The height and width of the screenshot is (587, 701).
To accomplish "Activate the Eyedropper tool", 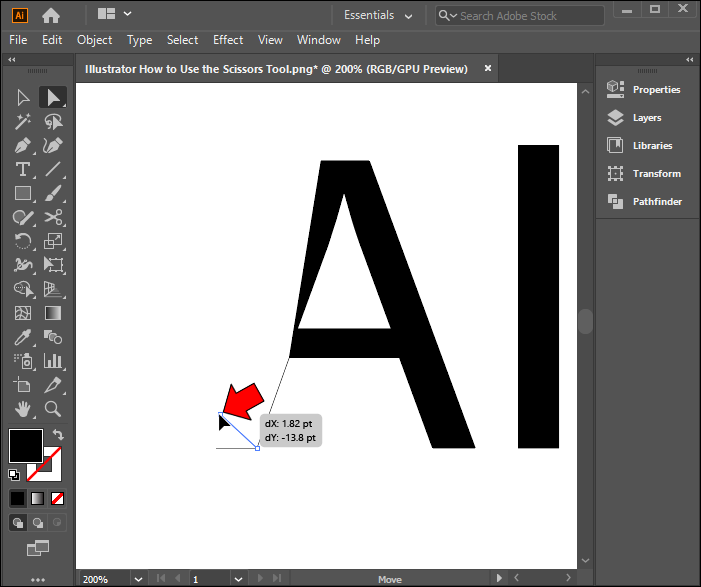I will 23,337.
